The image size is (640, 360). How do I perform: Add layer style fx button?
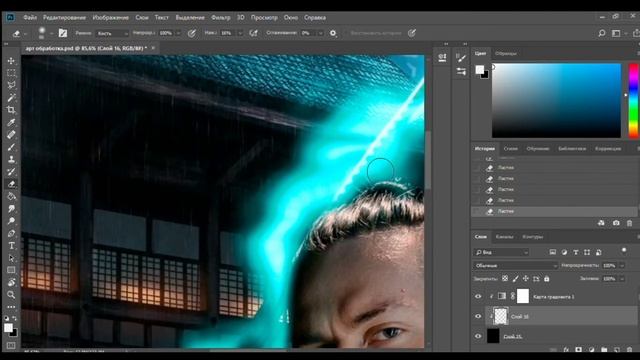pyautogui.click(x=566, y=350)
